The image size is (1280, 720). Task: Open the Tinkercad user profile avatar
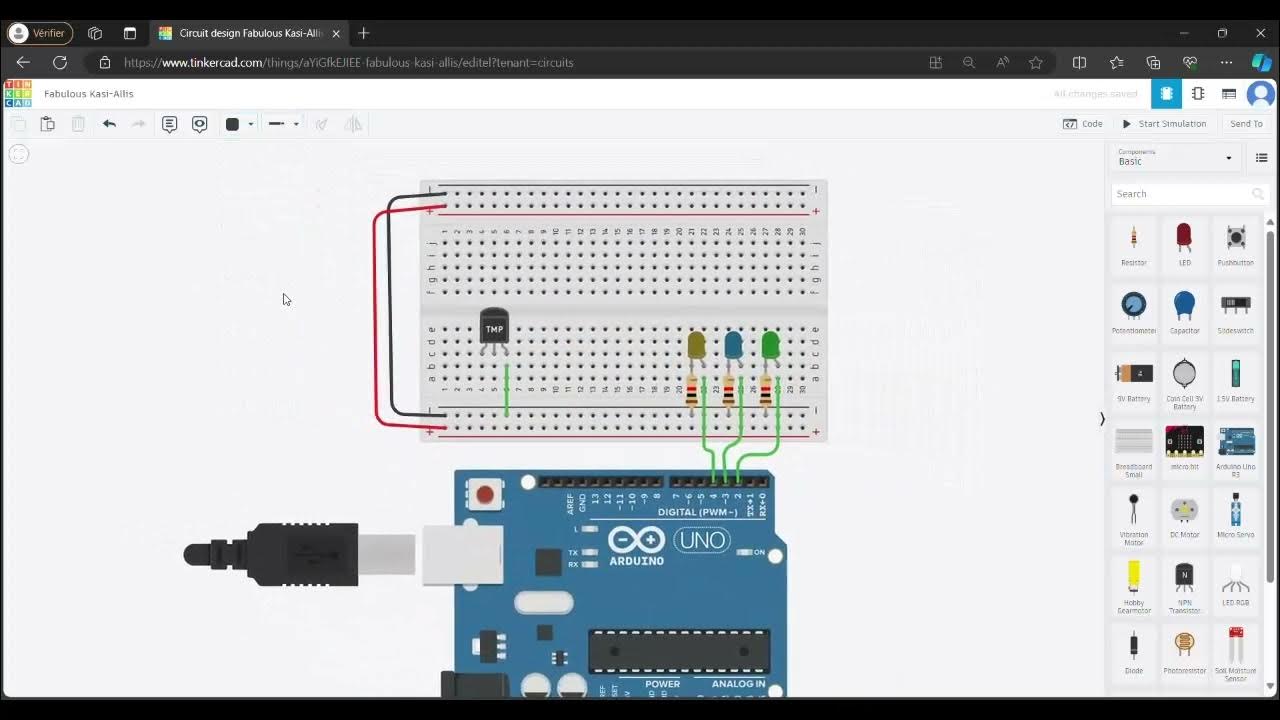pyautogui.click(x=1261, y=94)
